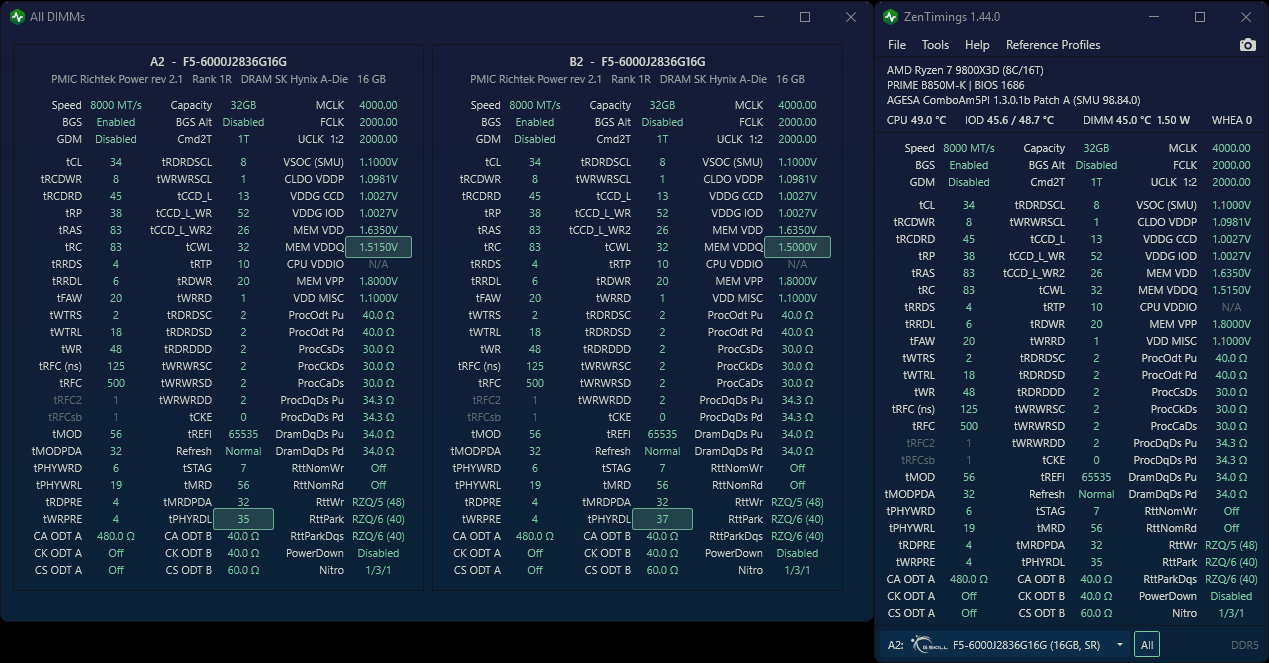Maximize the ZenTimings window
The width and height of the screenshot is (1269, 663).
(1200, 17)
